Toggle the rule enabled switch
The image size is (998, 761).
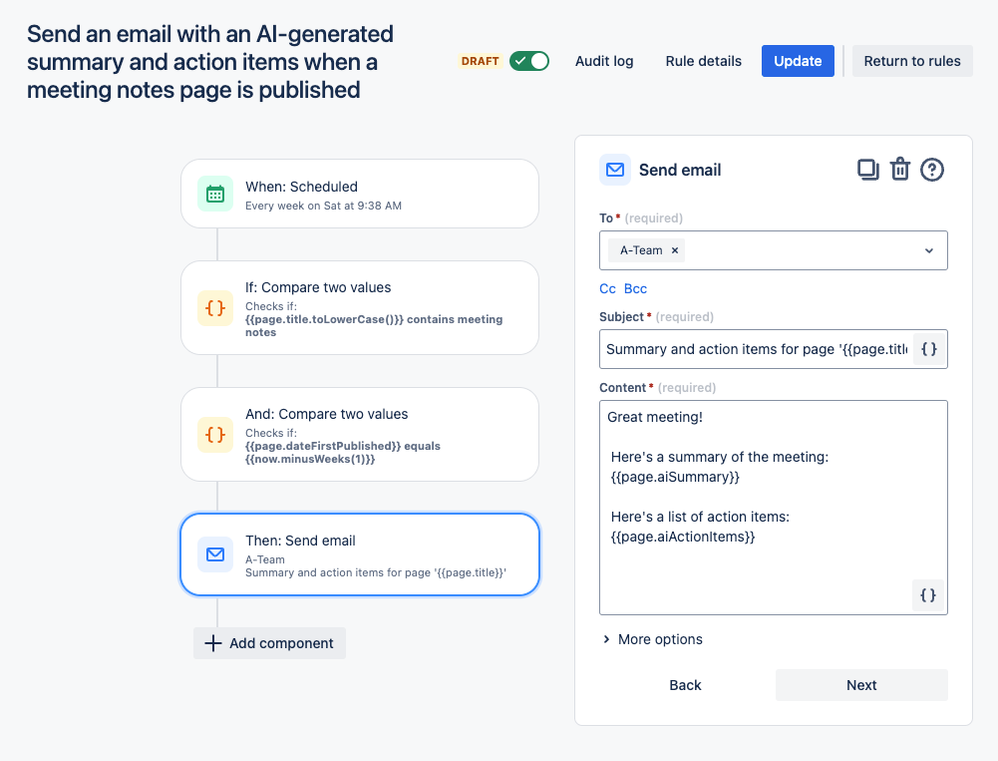(x=529, y=61)
